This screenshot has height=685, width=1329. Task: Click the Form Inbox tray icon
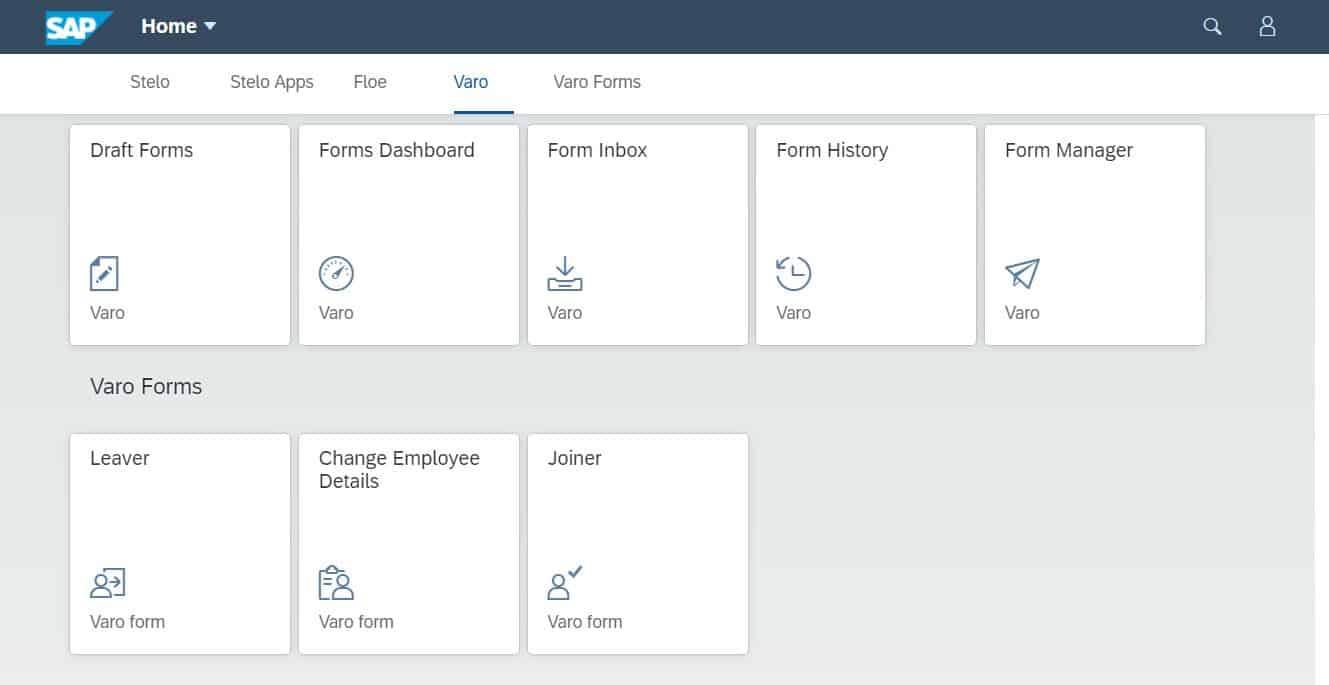point(565,273)
